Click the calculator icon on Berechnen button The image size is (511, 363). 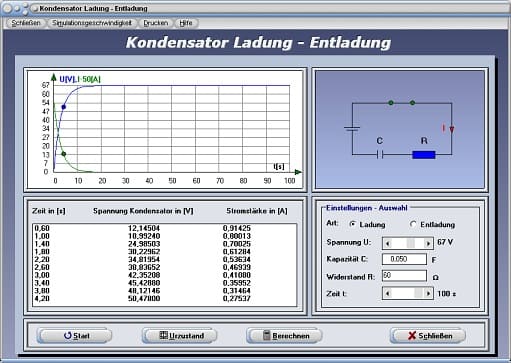coord(266,335)
